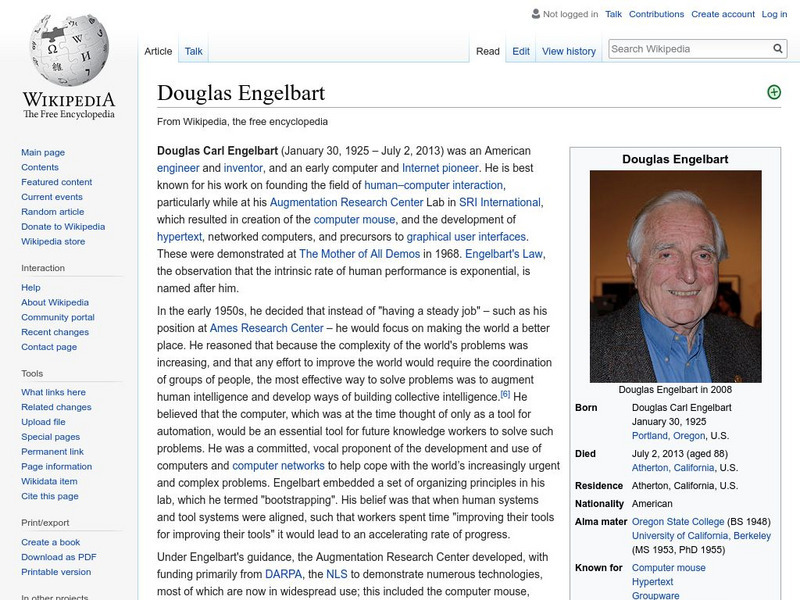Open the Edit tab
This screenshot has height=600, width=800.
pos(521,51)
